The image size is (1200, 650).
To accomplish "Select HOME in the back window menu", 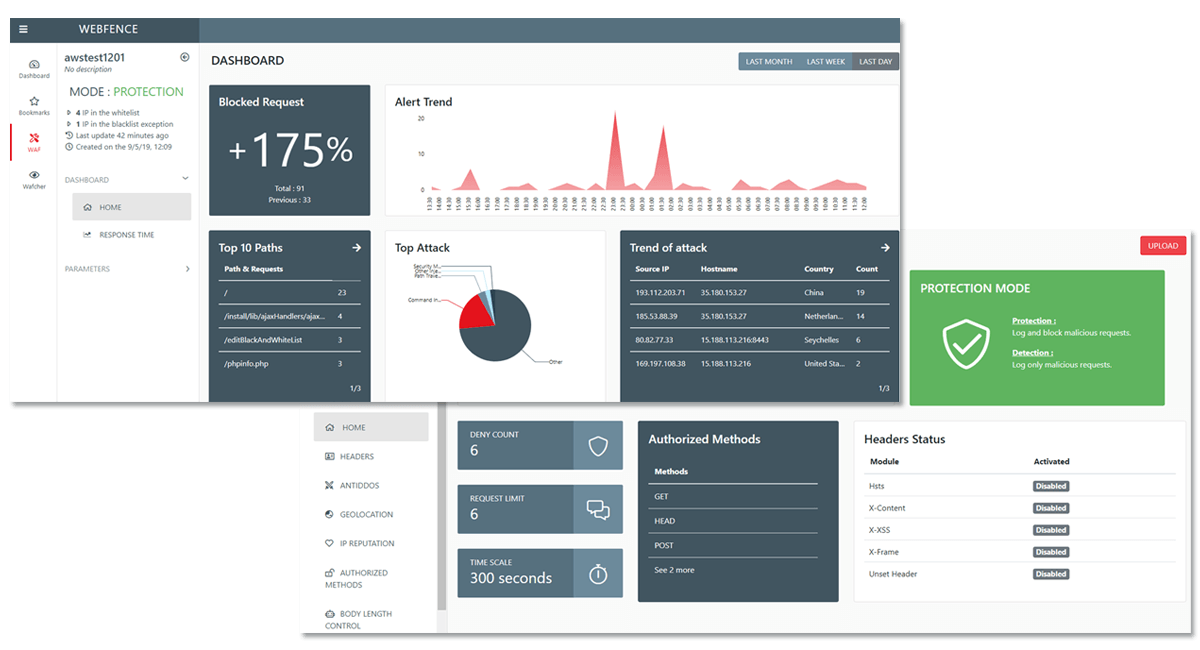I will [x=371, y=427].
